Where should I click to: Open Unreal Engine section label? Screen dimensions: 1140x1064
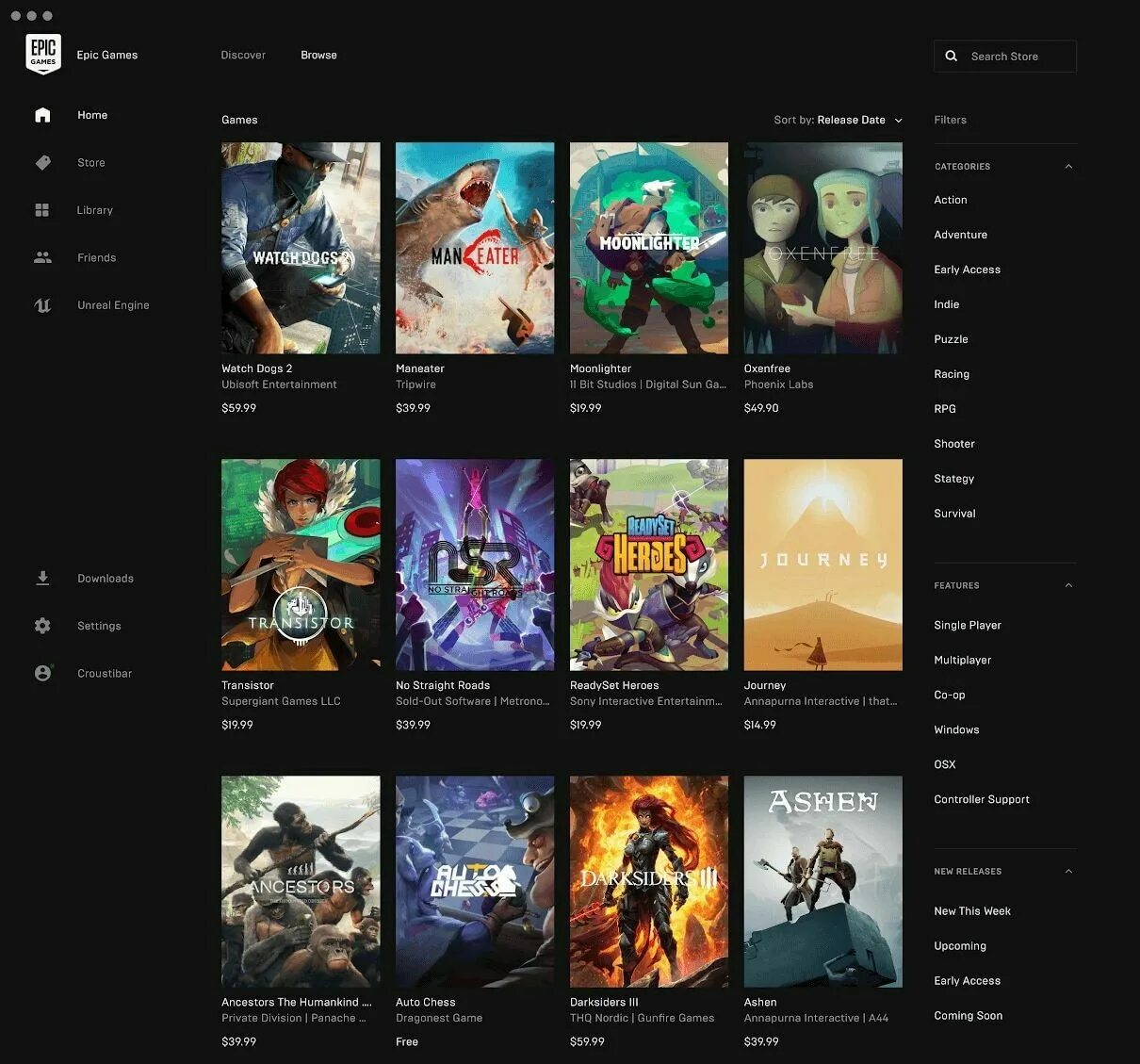[113, 305]
